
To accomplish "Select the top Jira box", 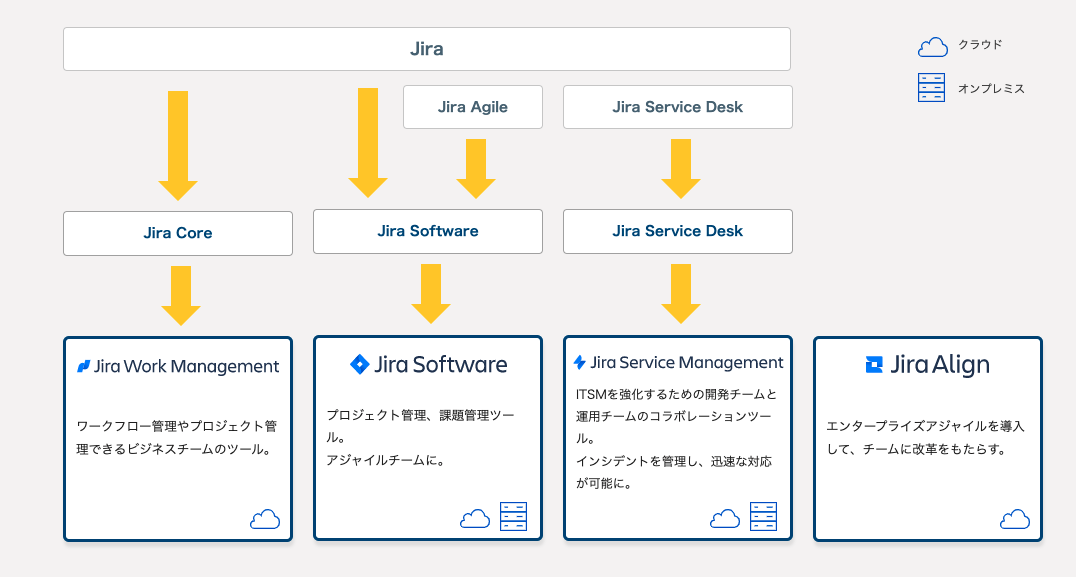I will point(427,49).
